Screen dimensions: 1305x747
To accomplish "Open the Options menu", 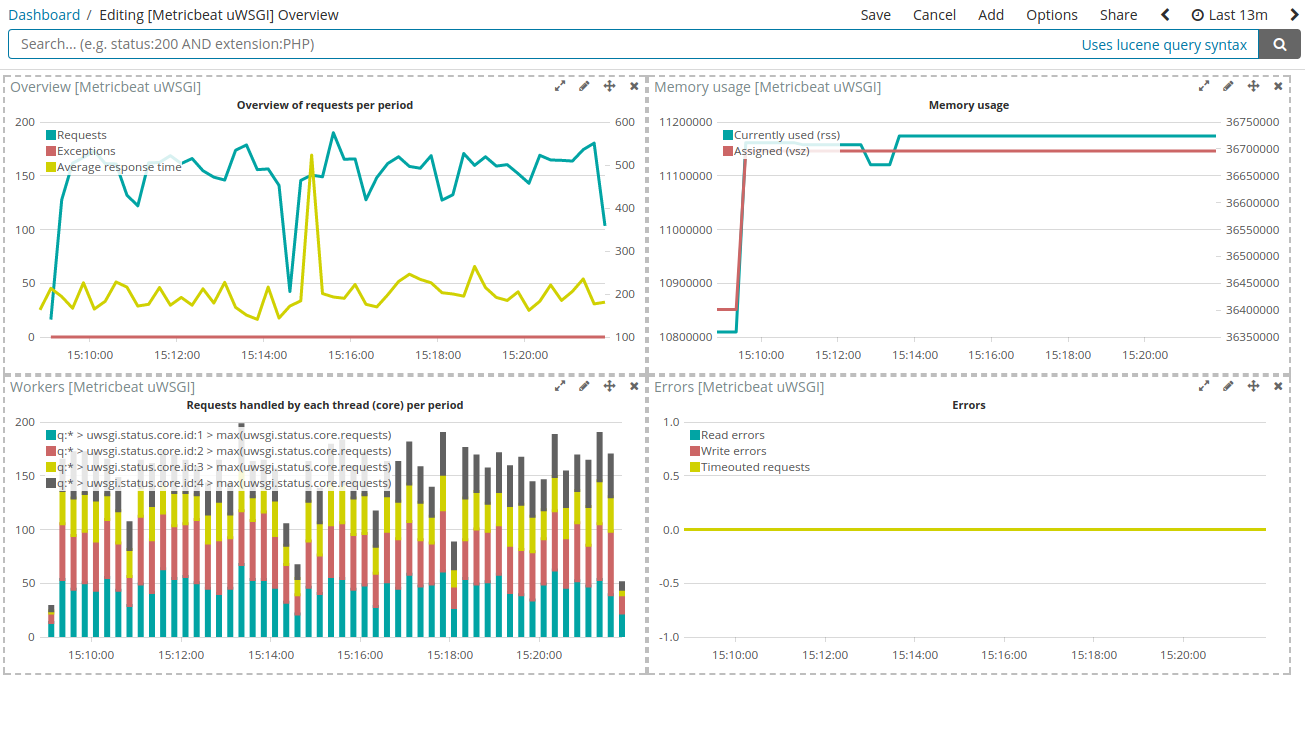I will point(1051,14).
